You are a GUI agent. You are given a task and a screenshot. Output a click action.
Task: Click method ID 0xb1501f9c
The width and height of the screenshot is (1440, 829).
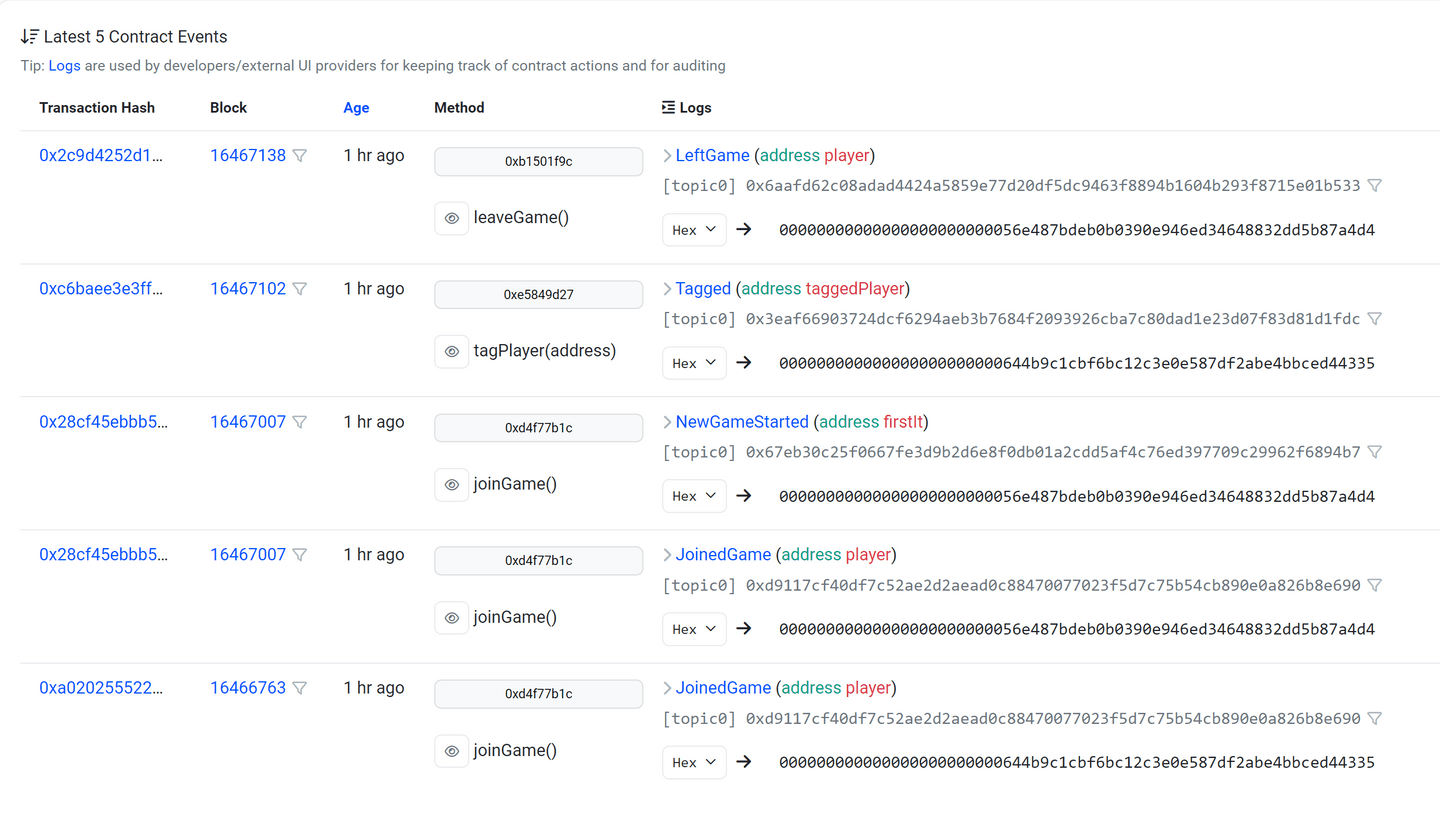[x=539, y=162]
